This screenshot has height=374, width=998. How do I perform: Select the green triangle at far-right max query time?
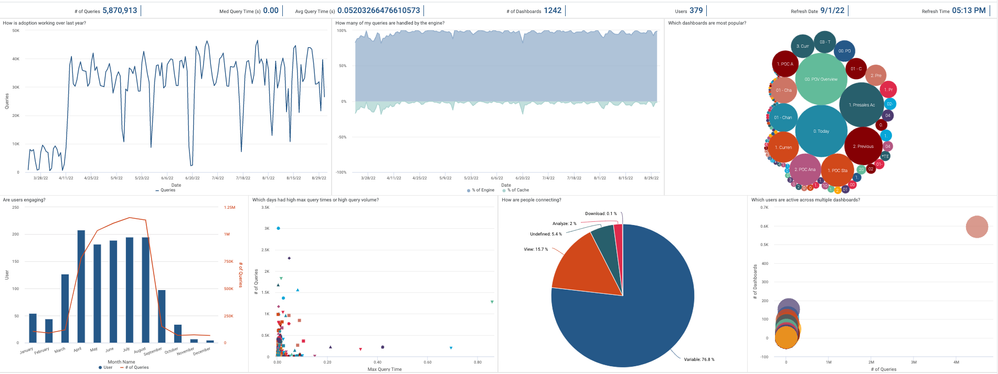[493, 301]
